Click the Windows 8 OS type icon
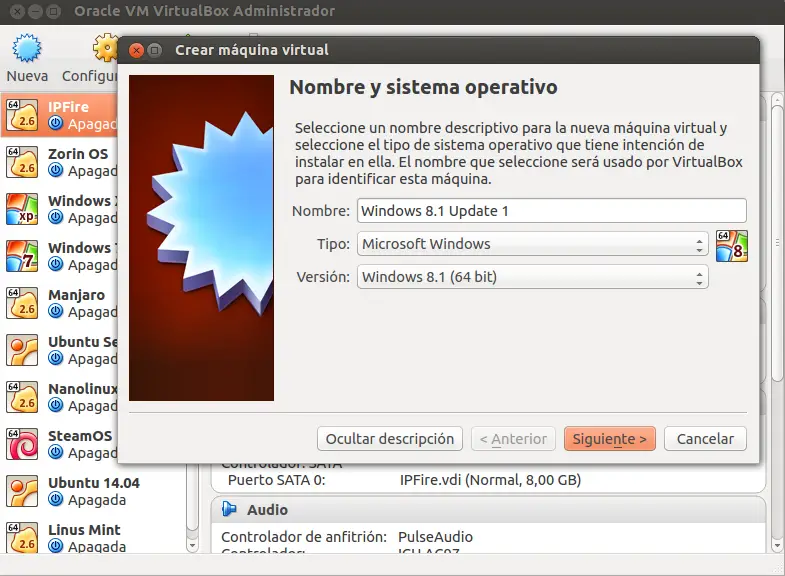The height and width of the screenshot is (576, 785). (731, 246)
